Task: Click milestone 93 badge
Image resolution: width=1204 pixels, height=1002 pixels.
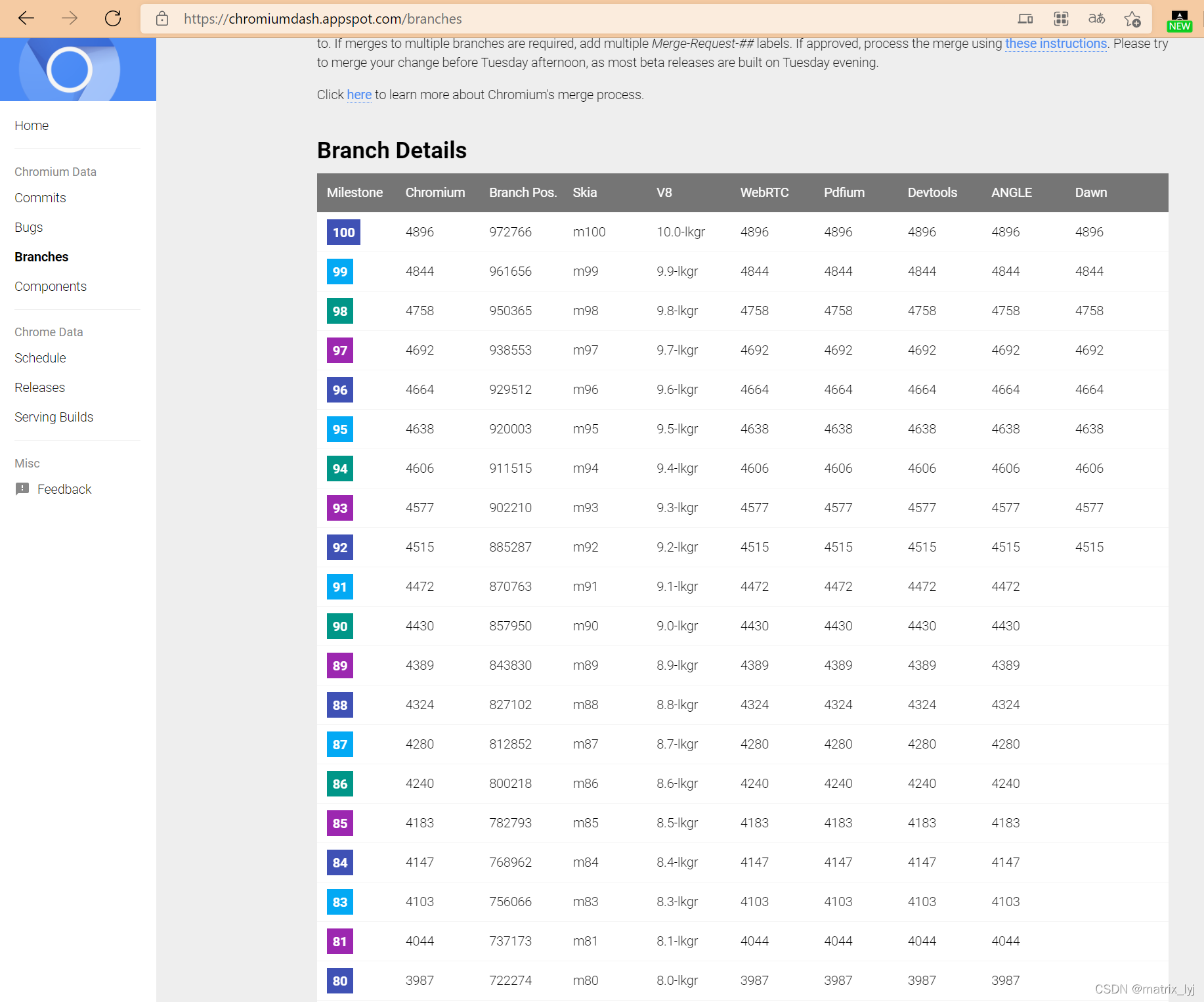Action: pos(340,508)
